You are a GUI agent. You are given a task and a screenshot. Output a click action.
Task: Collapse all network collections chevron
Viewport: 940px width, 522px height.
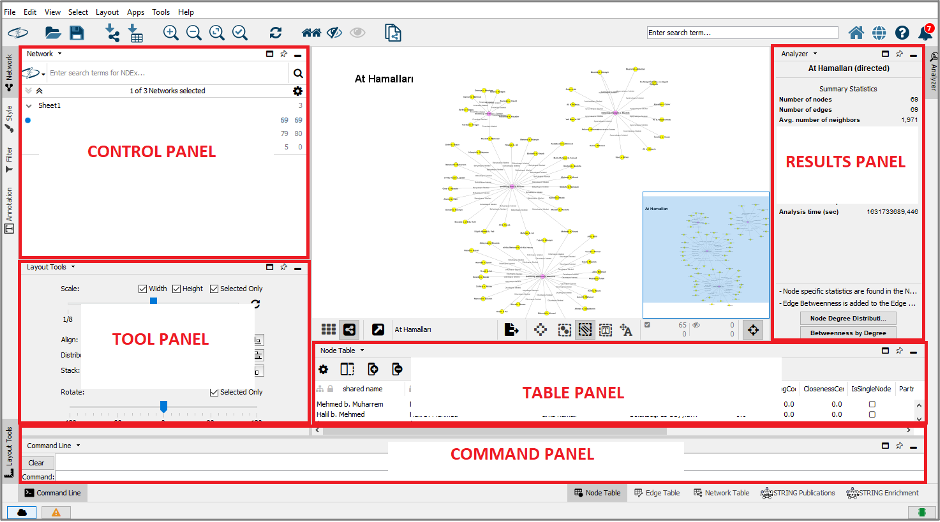tap(39, 90)
